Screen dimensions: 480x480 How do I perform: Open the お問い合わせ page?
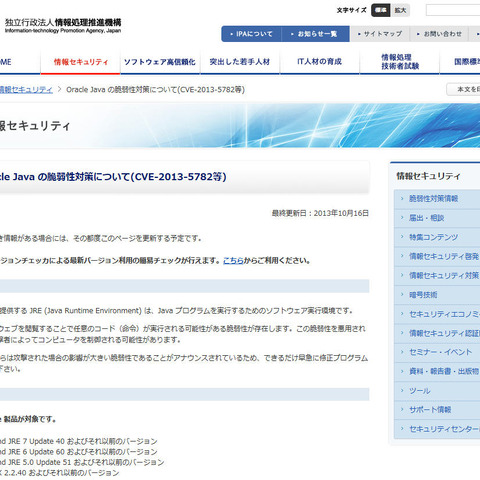click(439, 34)
